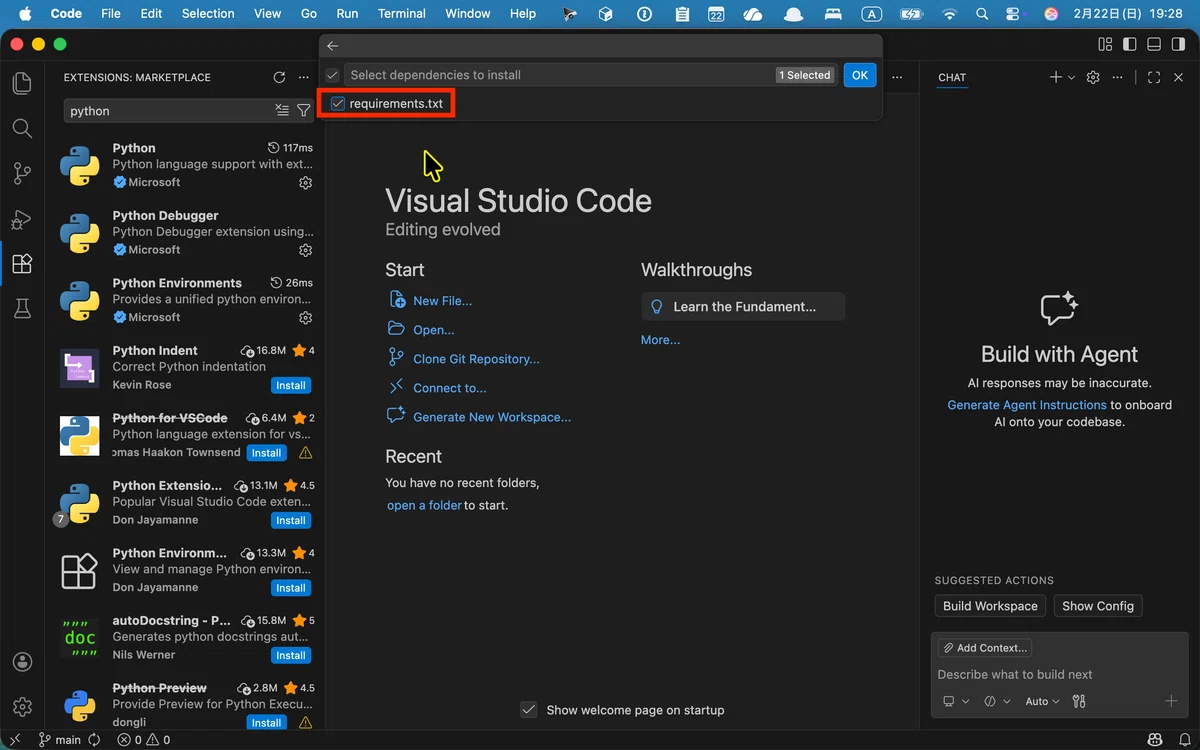Filter extensions with the funnel icon

click(304, 111)
